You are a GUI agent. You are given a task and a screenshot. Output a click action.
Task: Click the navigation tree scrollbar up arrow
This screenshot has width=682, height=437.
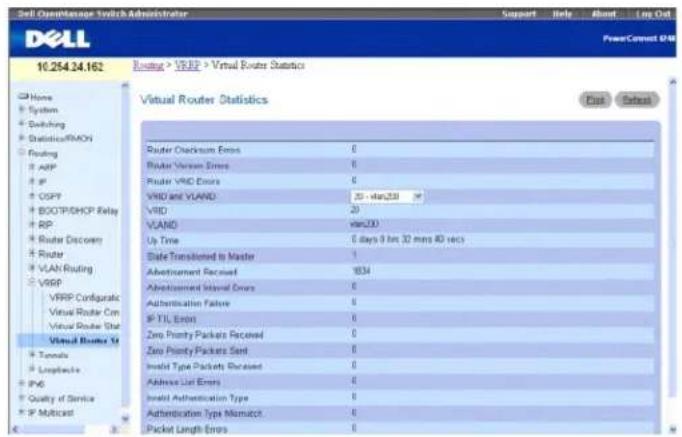tap(125, 86)
